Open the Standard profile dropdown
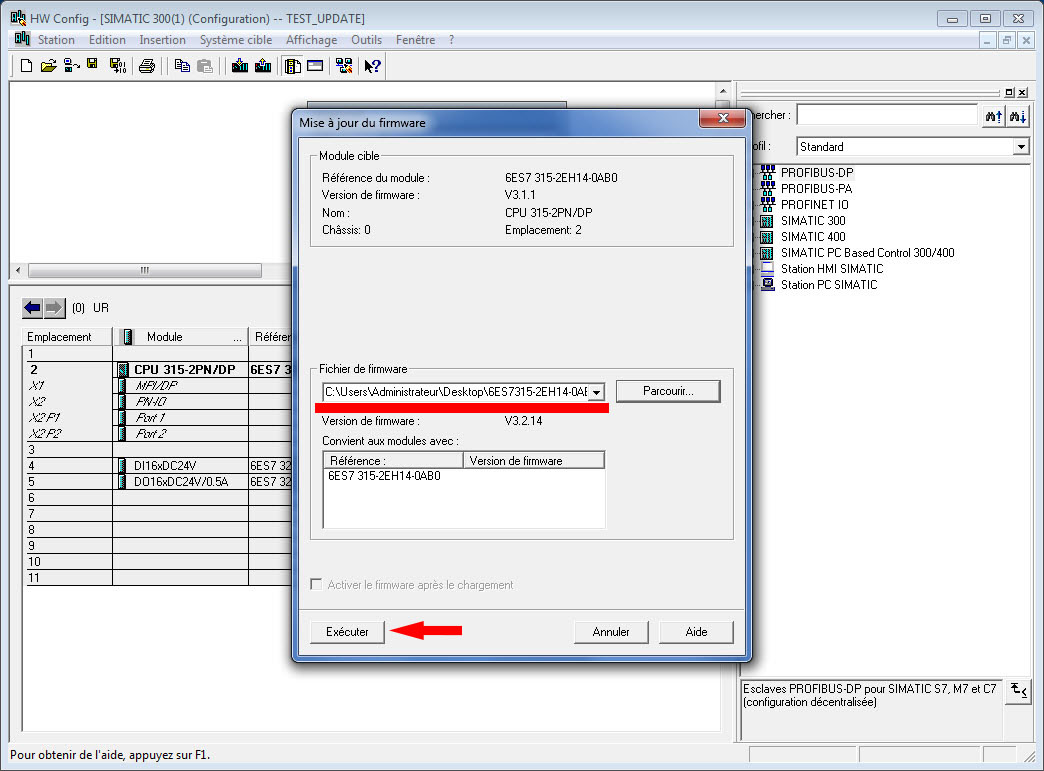This screenshot has width=1044, height=771. [x=1020, y=147]
